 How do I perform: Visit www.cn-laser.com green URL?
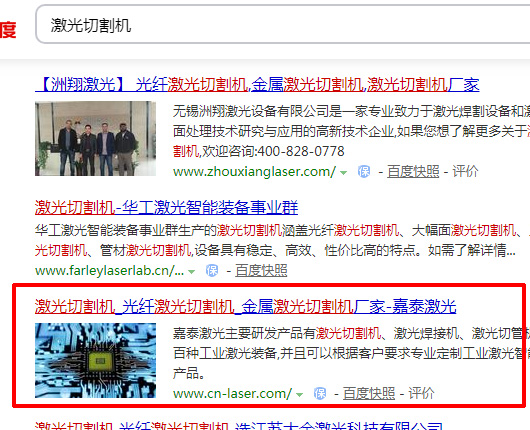click(233, 393)
